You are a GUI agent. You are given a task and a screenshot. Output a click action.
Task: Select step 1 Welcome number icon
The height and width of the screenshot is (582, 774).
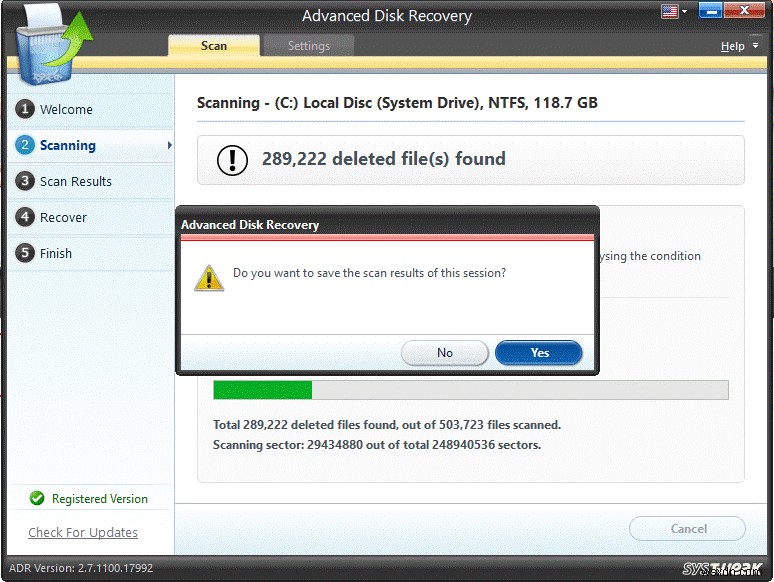coord(24,109)
